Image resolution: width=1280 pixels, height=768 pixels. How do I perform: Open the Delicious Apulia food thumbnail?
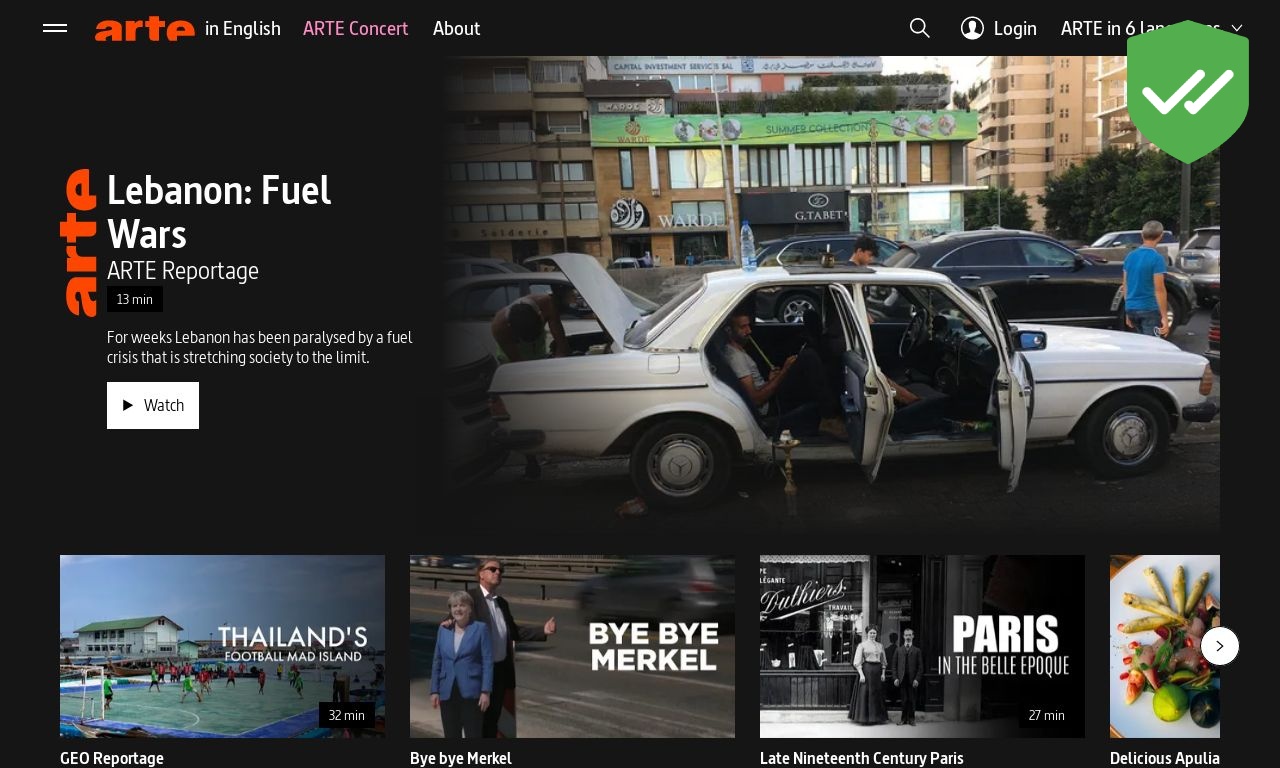(x=1165, y=646)
